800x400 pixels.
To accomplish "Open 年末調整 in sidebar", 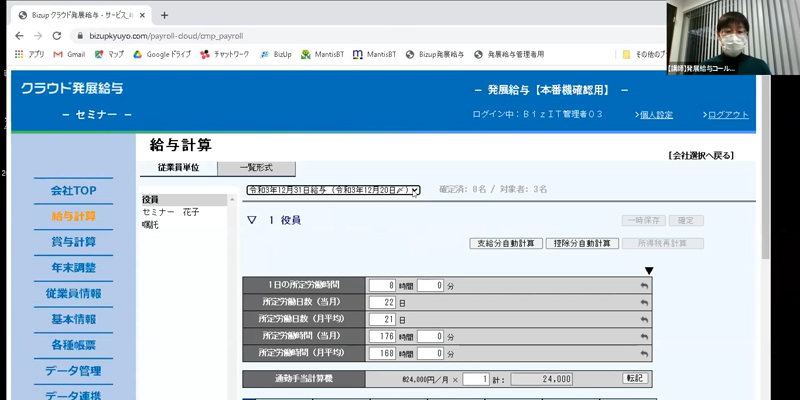I will coord(73,268).
